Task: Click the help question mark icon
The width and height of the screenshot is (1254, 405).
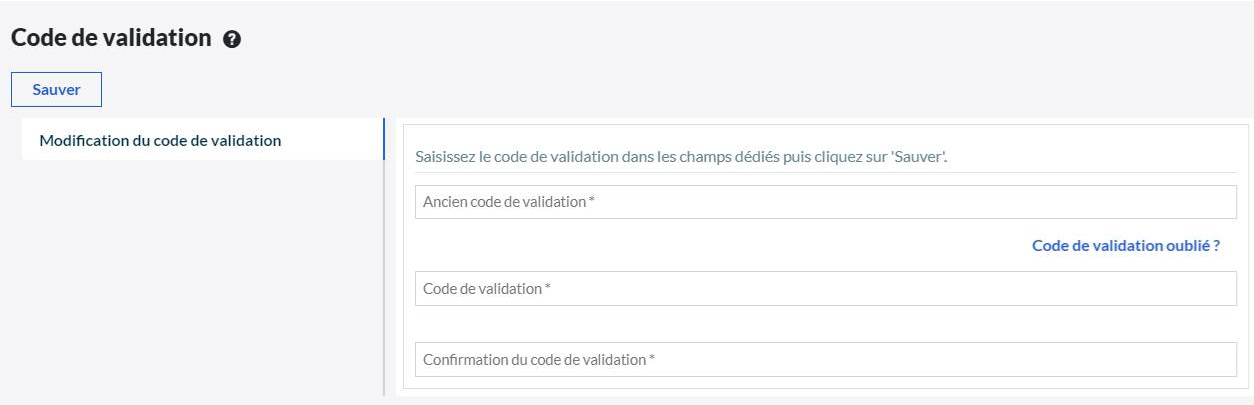Action: (233, 40)
